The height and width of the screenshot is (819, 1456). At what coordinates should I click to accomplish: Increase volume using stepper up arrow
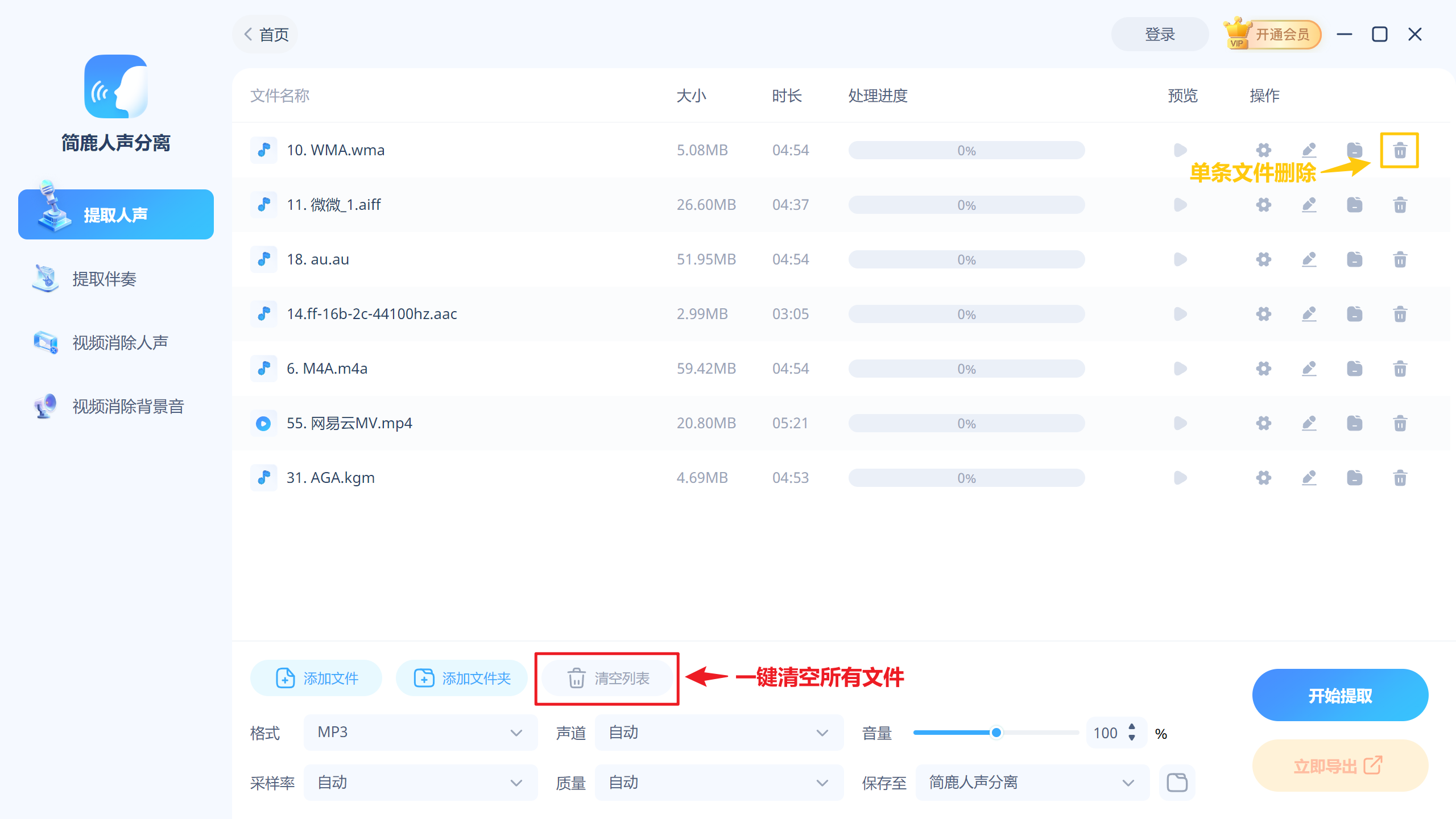click(x=1132, y=727)
